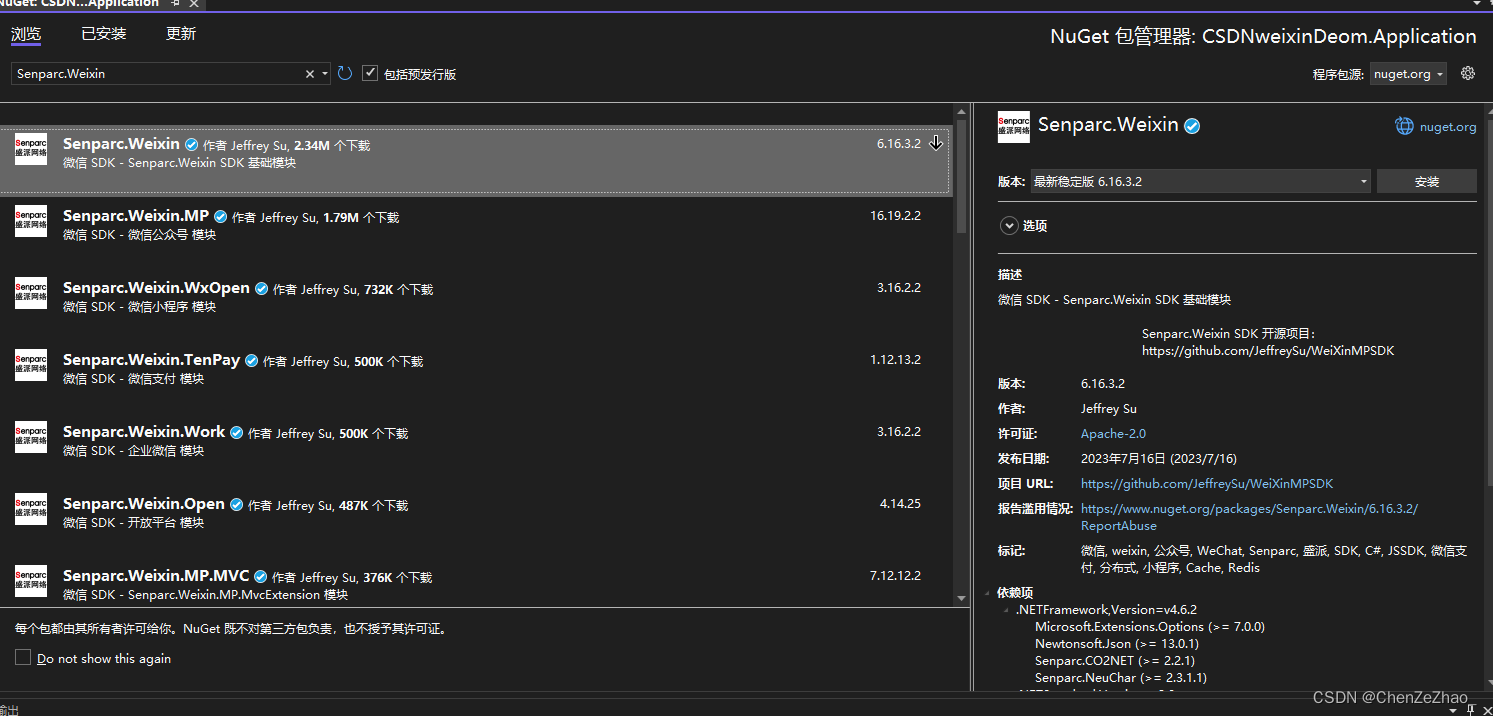Image resolution: width=1493 pixels, height=716 pixels.
Task: Click the 7.12.12.2 version number
Action: pyautogui.click(x=895, y=576)
